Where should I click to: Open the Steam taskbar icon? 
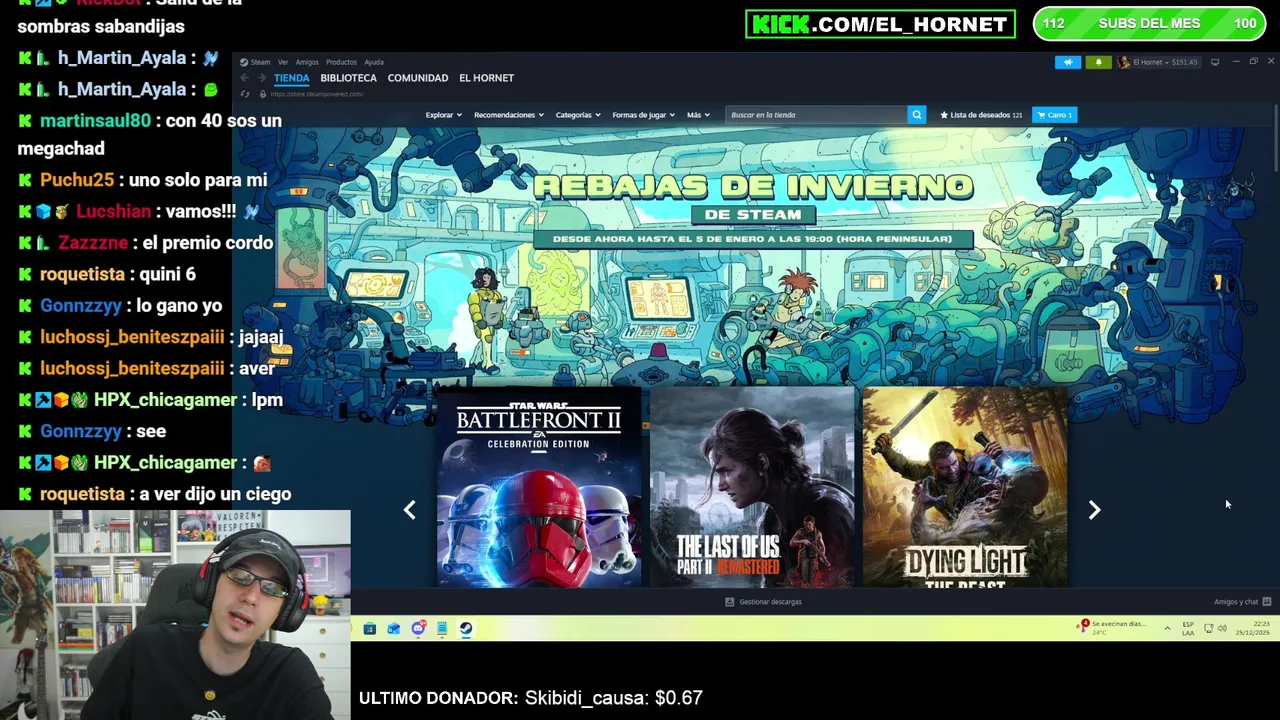[466, 629]
